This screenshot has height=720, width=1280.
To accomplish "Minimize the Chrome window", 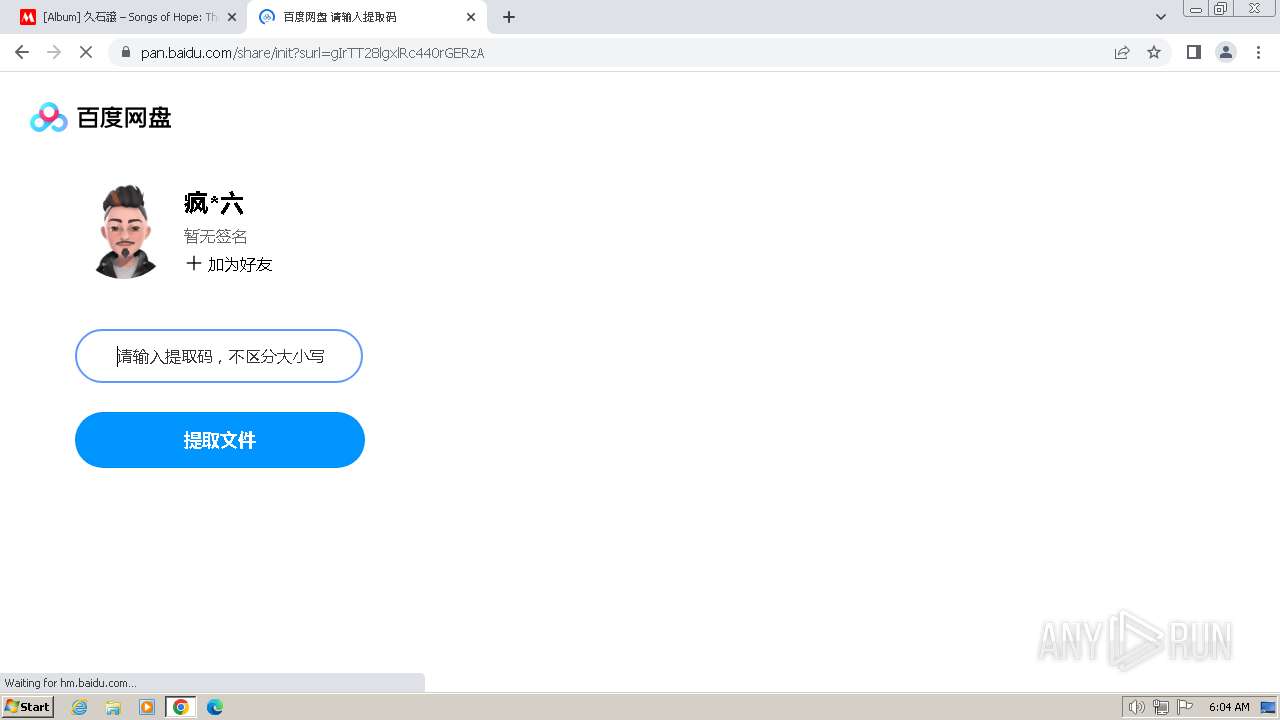I will coord(1195,8).
